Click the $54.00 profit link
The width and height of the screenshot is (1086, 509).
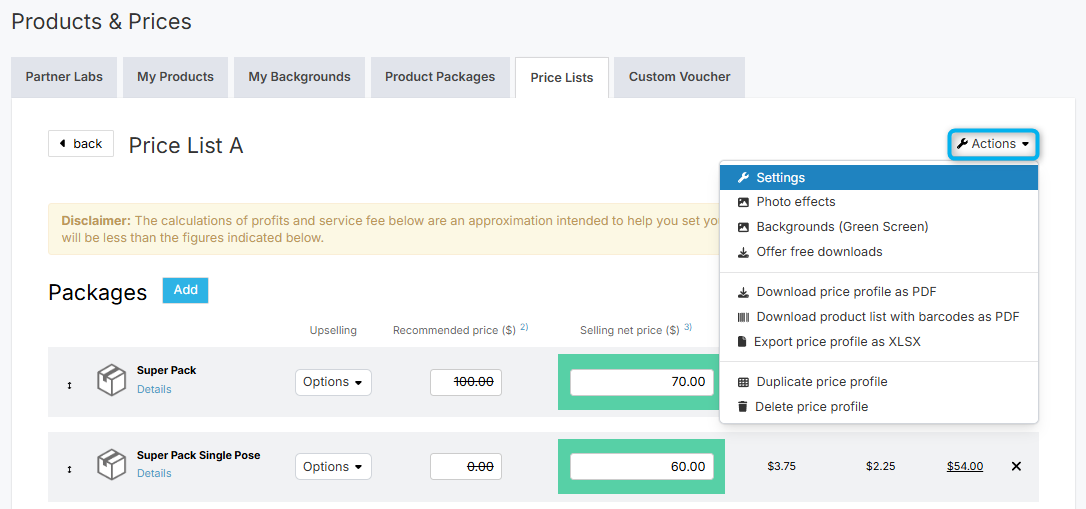point(965,467)
